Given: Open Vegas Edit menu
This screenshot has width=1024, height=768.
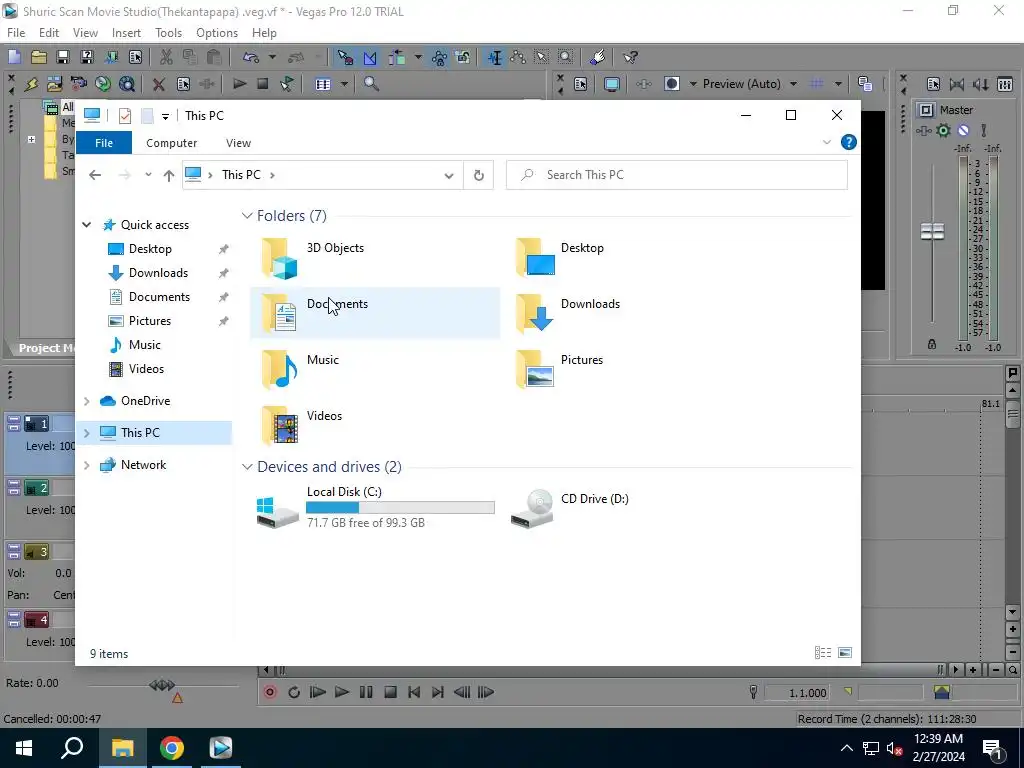Looking at the screenshot, I should coord(49,33).
